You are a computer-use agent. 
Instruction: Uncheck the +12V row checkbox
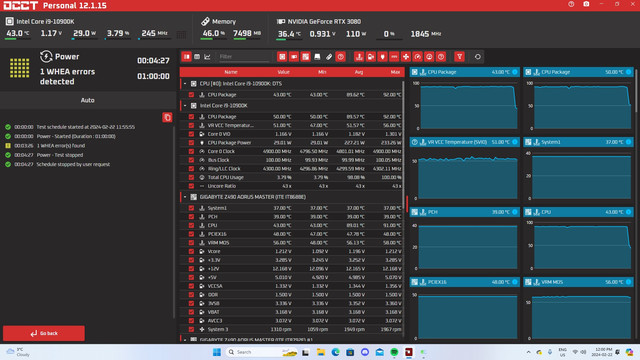click(191, 269)
